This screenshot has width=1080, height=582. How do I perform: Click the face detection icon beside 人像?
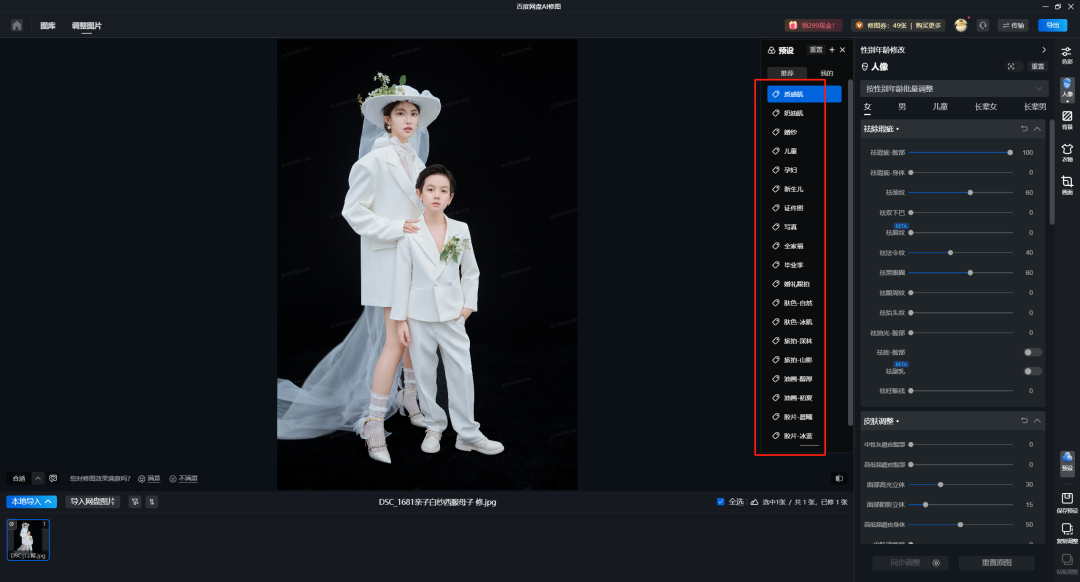(x=1011, y=67)
